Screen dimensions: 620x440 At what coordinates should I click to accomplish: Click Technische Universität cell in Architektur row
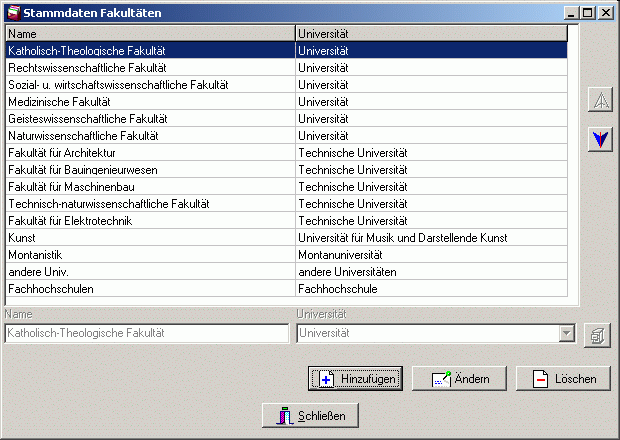point(431,153)
